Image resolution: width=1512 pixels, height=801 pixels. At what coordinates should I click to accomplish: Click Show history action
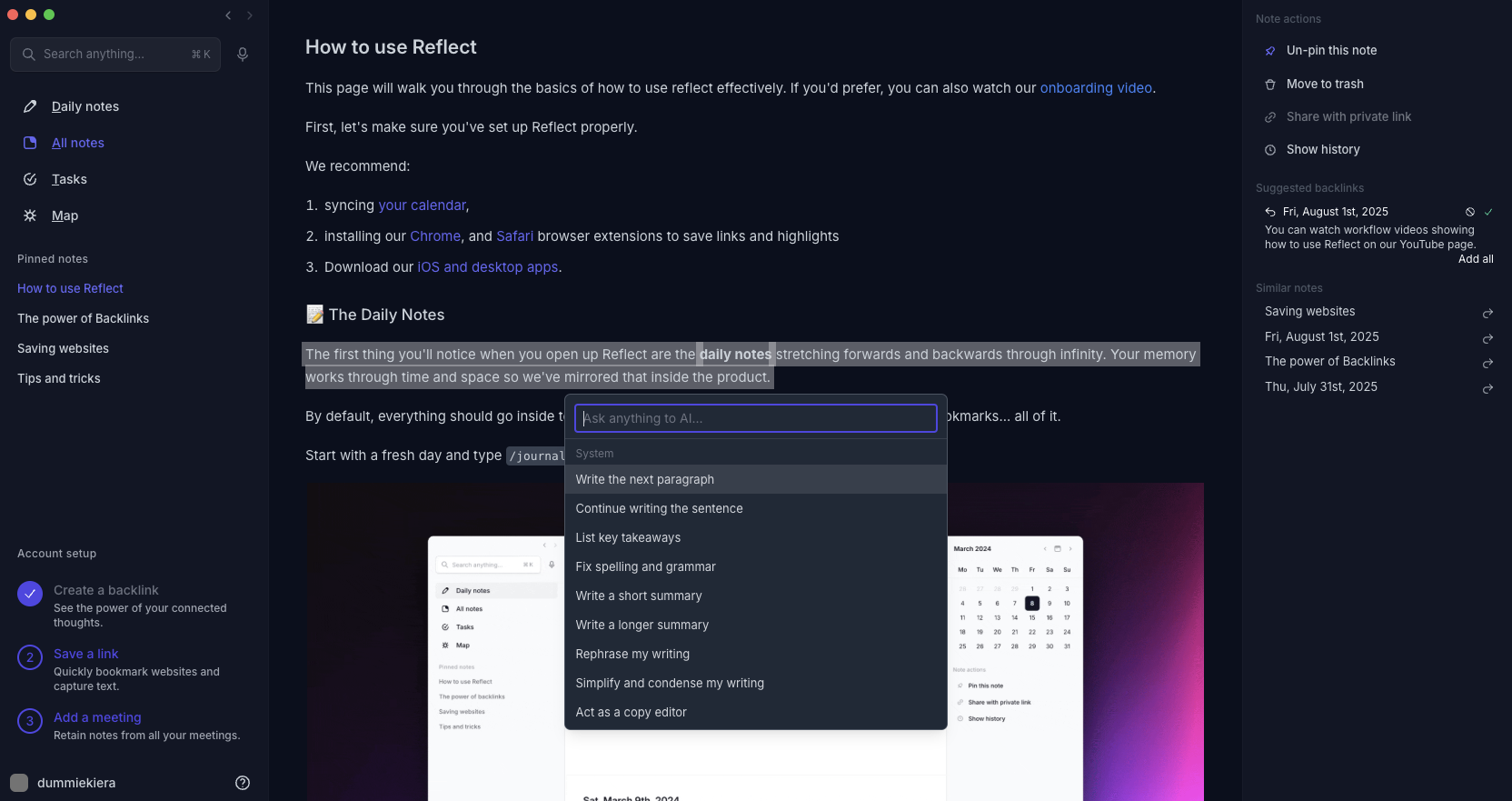coord(1323,150)
